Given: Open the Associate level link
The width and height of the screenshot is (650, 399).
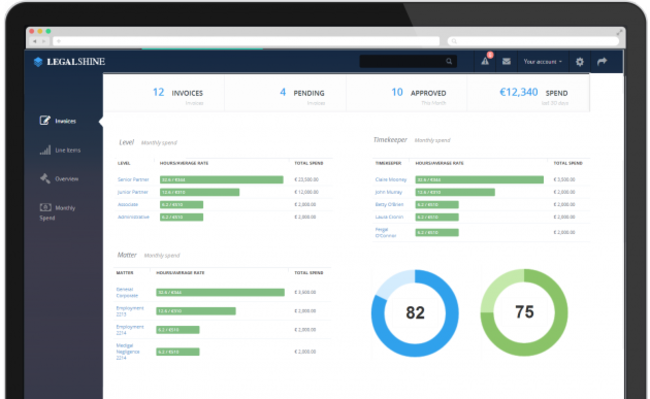Looking at the screenshot, I should point(128,204).
